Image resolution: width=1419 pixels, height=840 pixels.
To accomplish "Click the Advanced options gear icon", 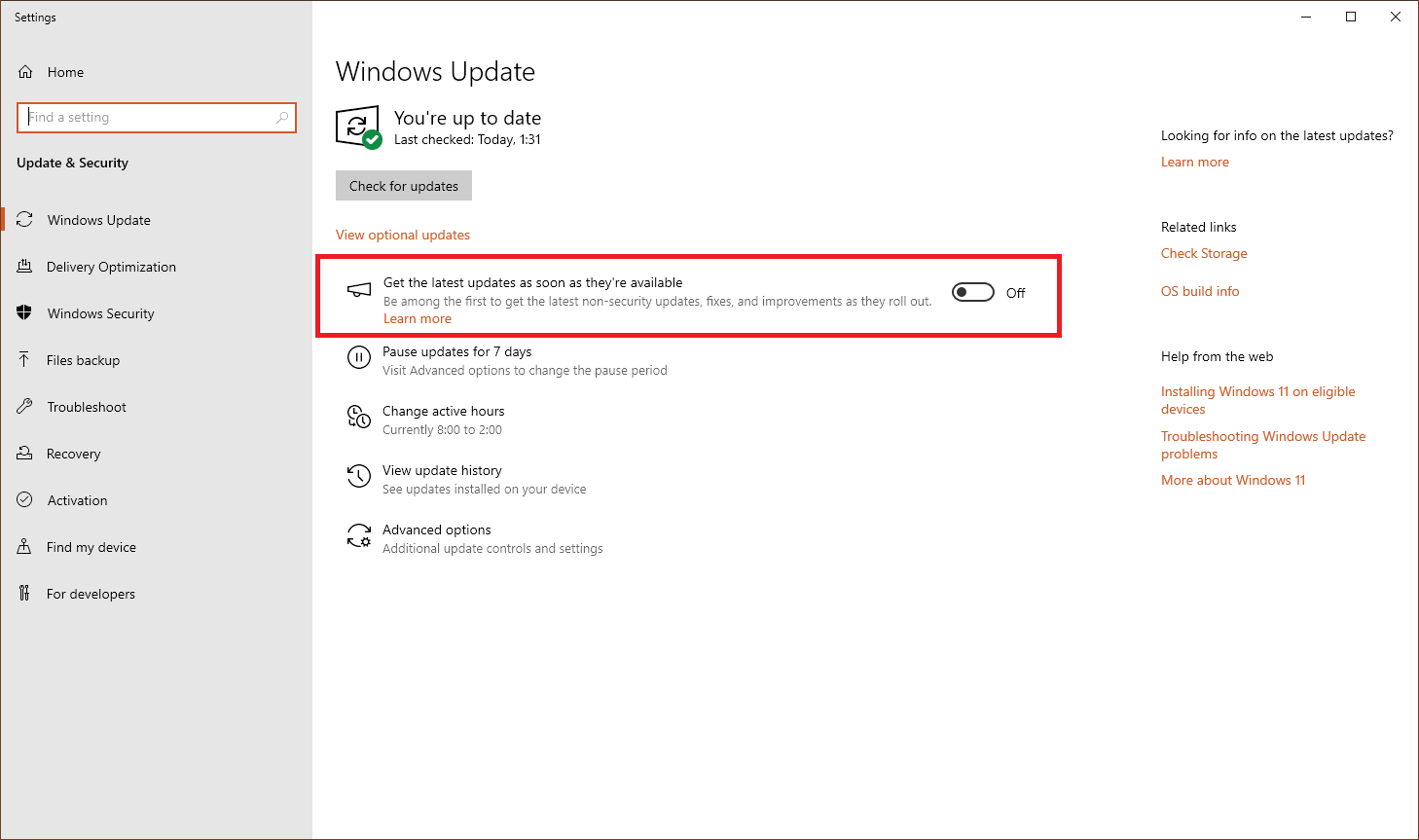I will pos(359,536).
